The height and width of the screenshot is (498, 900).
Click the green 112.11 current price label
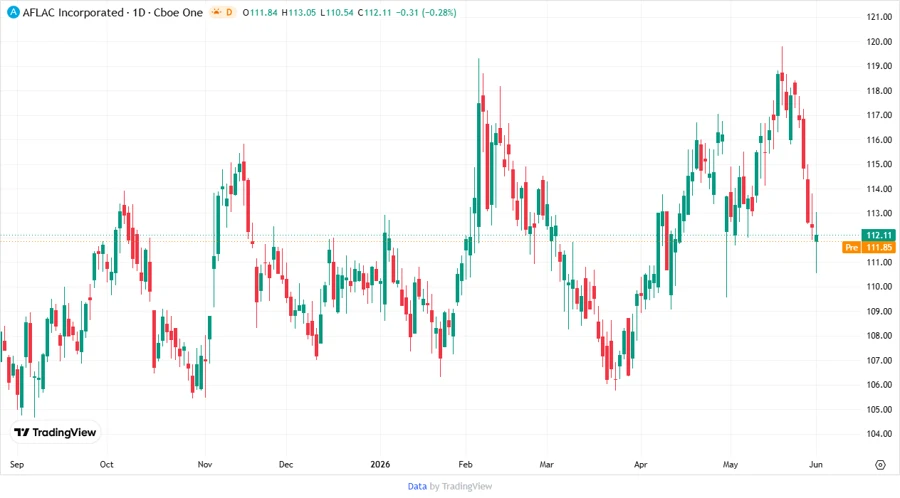879,235
